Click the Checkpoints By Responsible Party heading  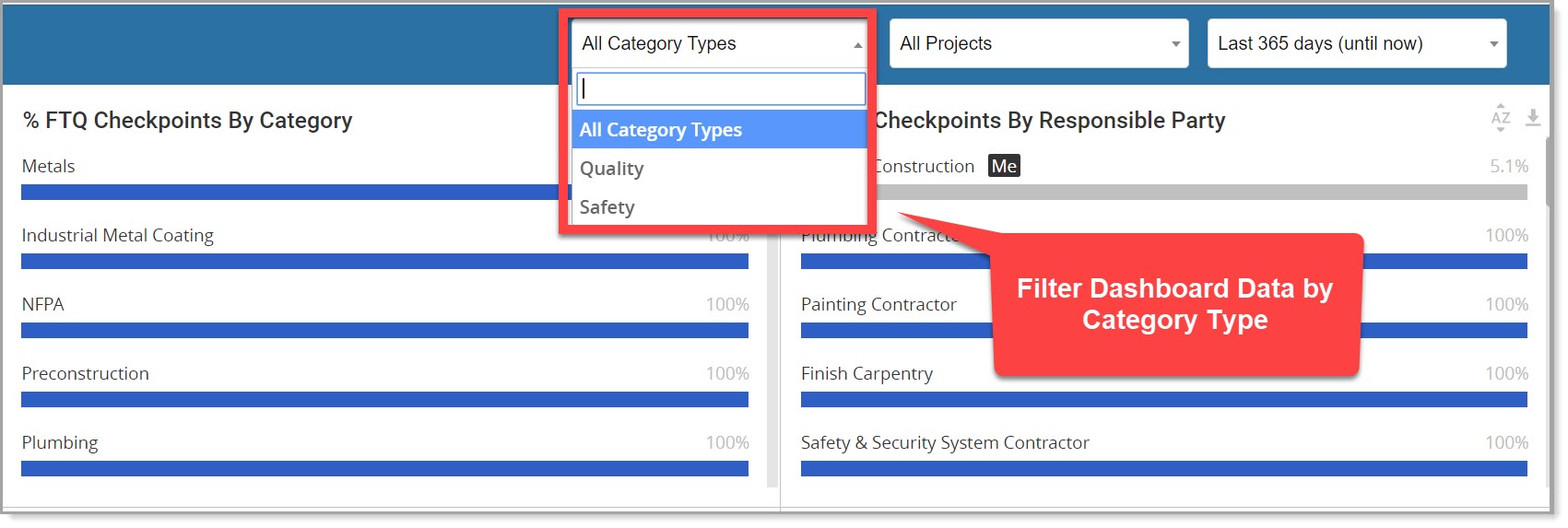pyautogui.click(x=1049, y=121)
